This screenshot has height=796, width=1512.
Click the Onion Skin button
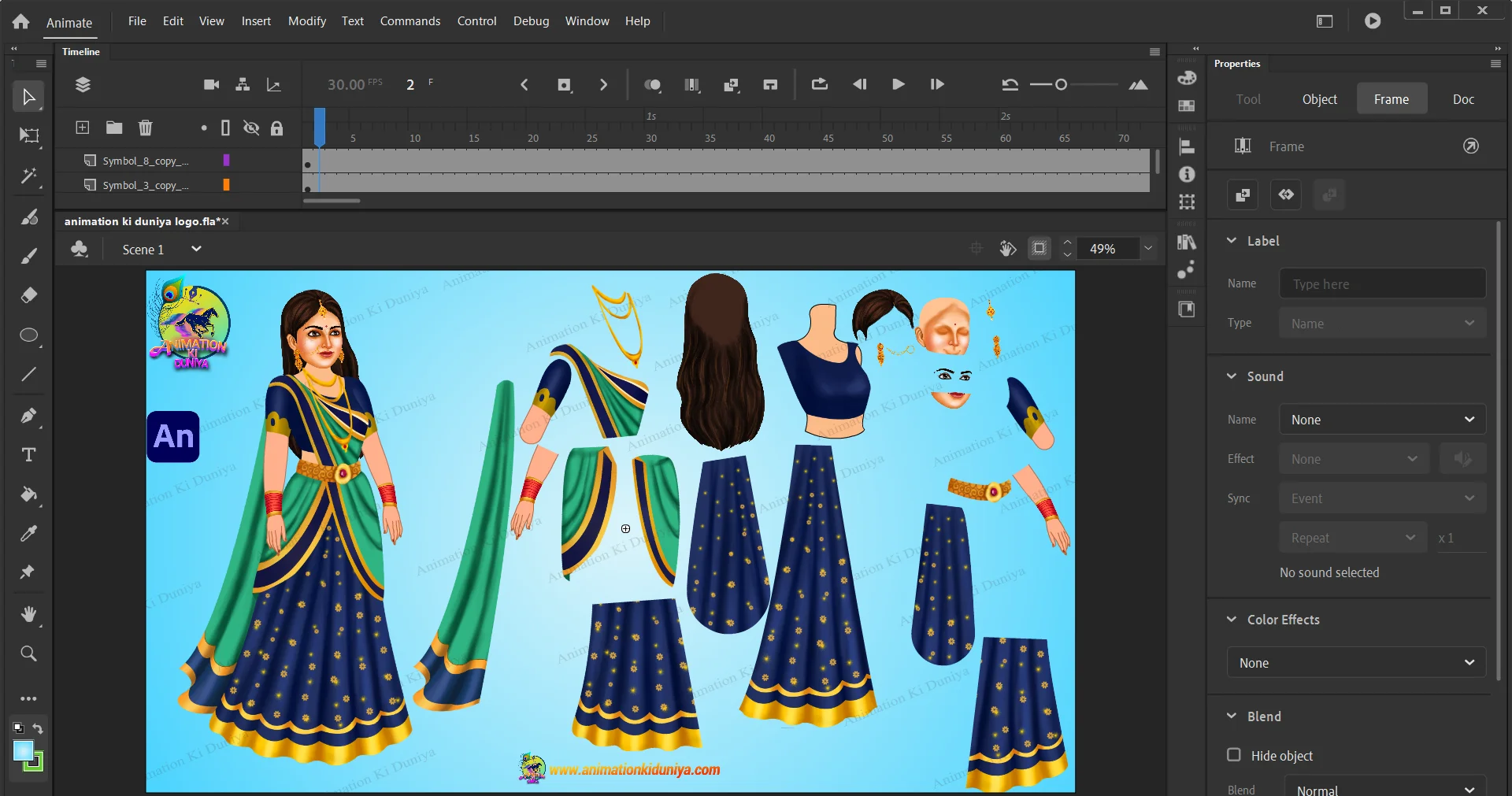tap(652, 85)
